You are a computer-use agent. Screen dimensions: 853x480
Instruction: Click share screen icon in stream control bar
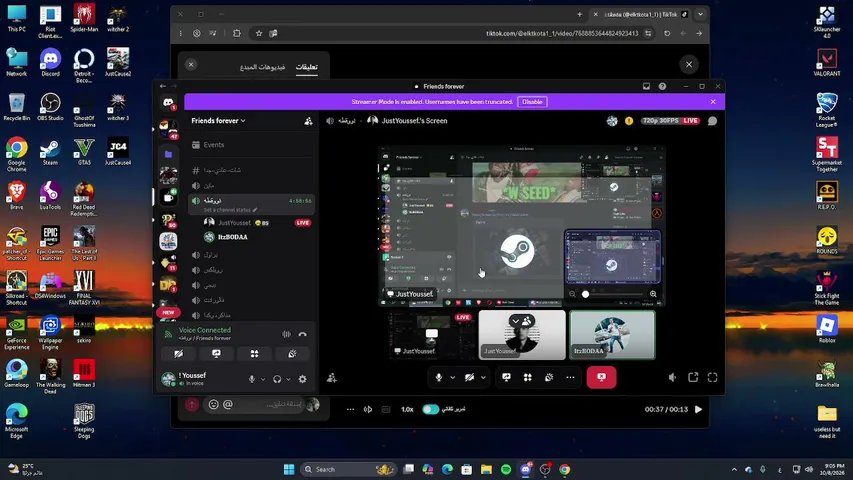[x=506, y=377]
